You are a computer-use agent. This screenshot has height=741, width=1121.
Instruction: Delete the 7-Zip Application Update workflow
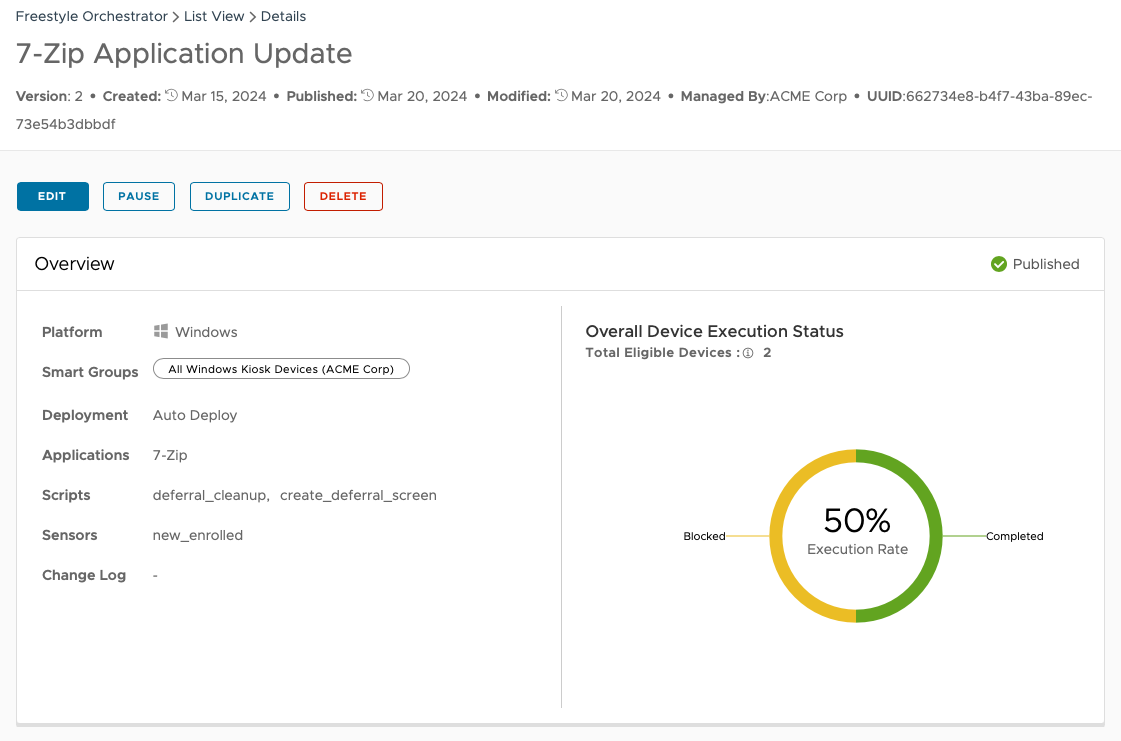point(343,196)
